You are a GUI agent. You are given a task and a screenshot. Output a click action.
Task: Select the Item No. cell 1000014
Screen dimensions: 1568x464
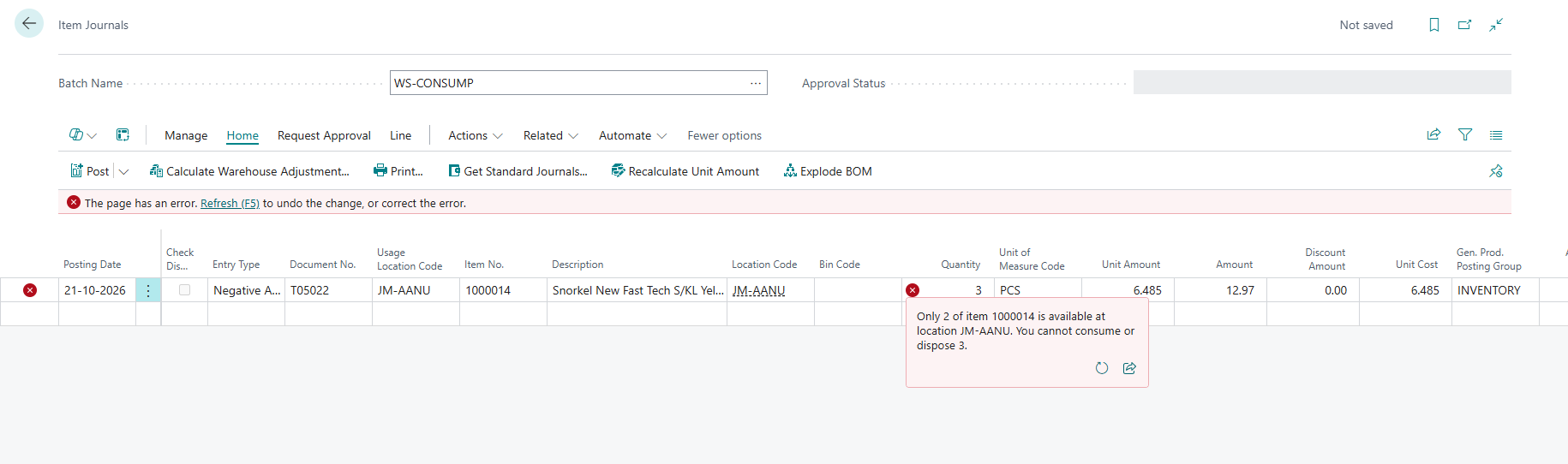click(x=503, y=290)
